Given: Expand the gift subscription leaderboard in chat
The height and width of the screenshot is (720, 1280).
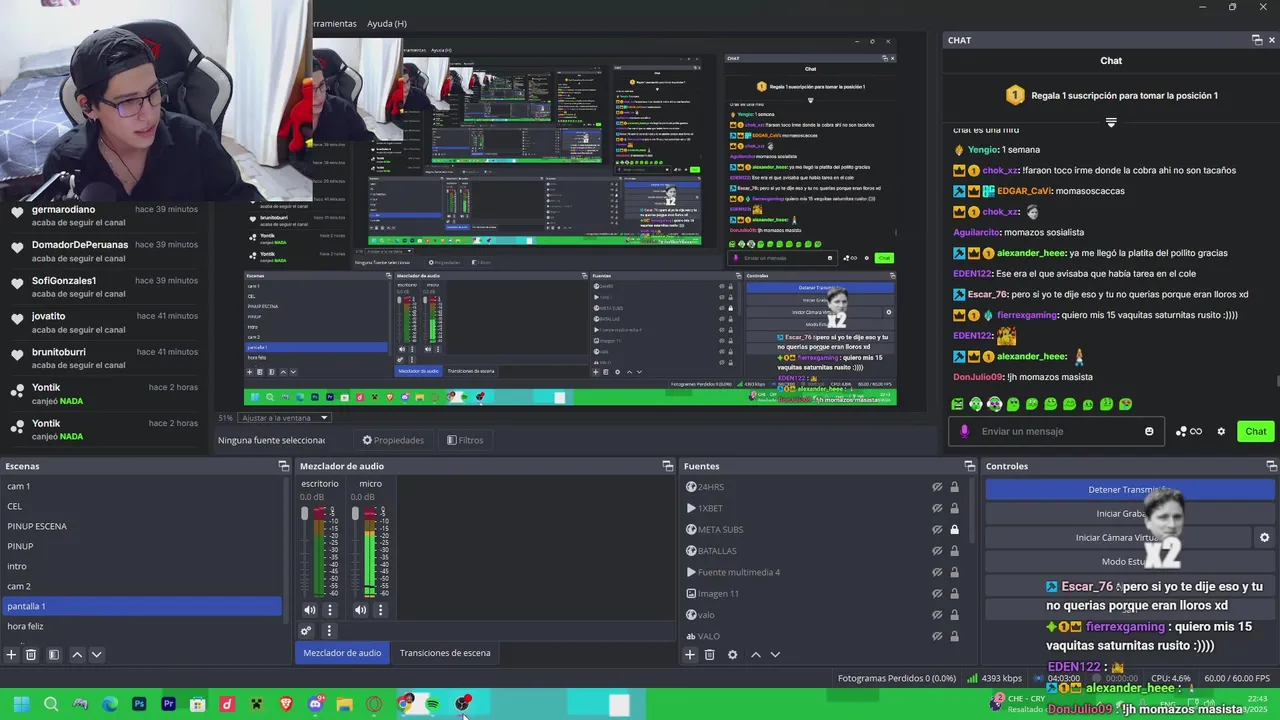Looking at the screenshot, I should [1111, 122].
